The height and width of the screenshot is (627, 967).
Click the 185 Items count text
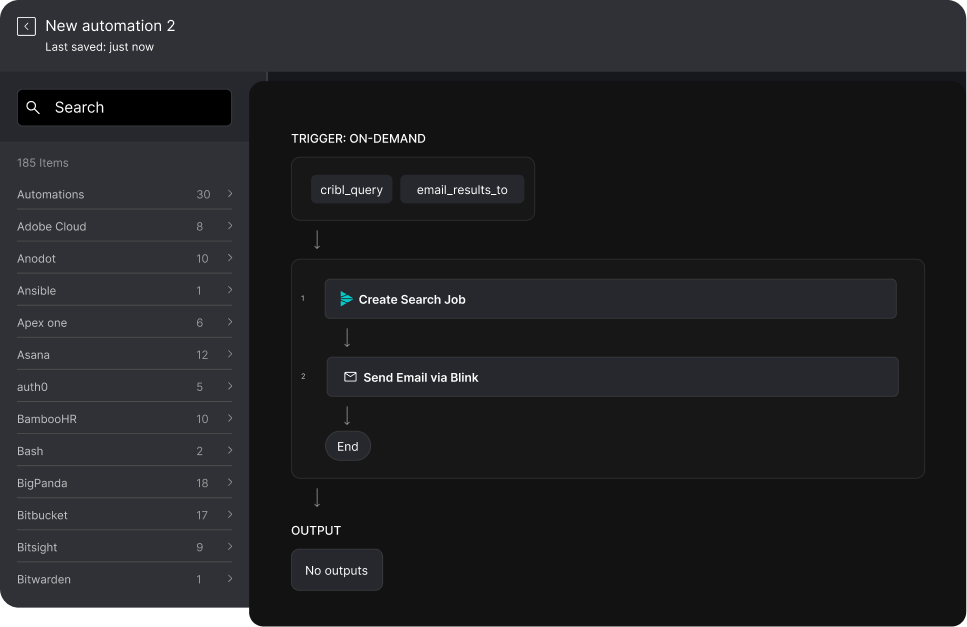pyautogui.click(x=43, y=163)
